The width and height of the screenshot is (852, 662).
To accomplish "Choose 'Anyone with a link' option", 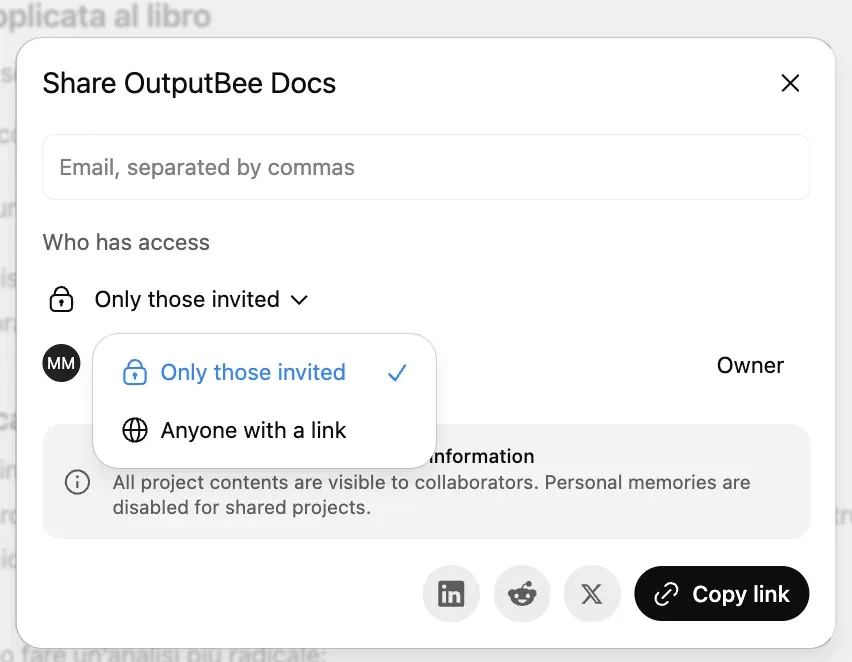I will coord(265,430).
